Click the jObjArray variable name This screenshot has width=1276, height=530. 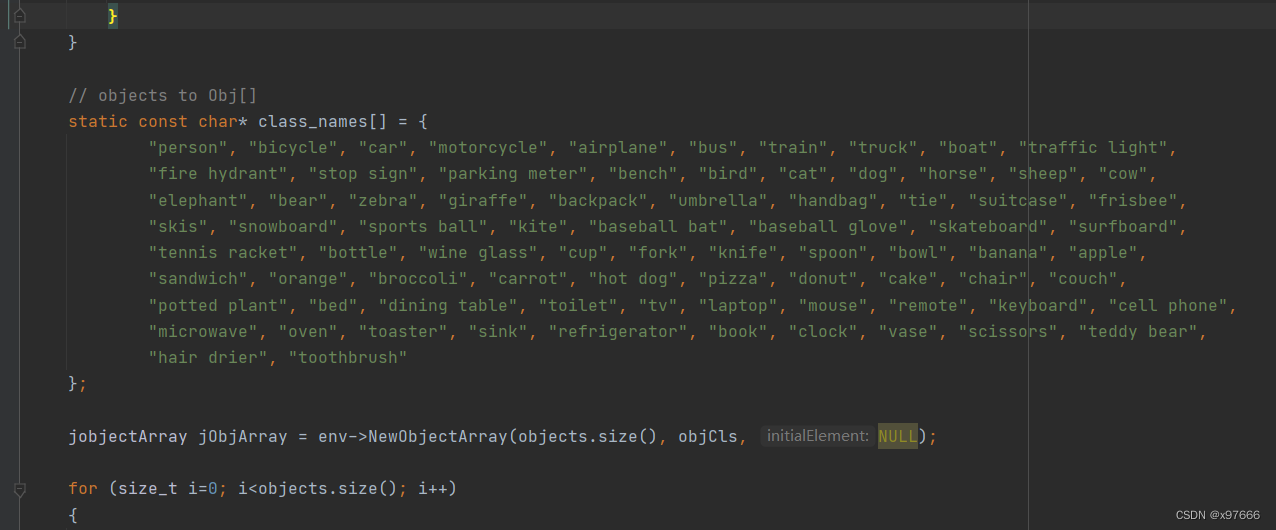(243, 436)
